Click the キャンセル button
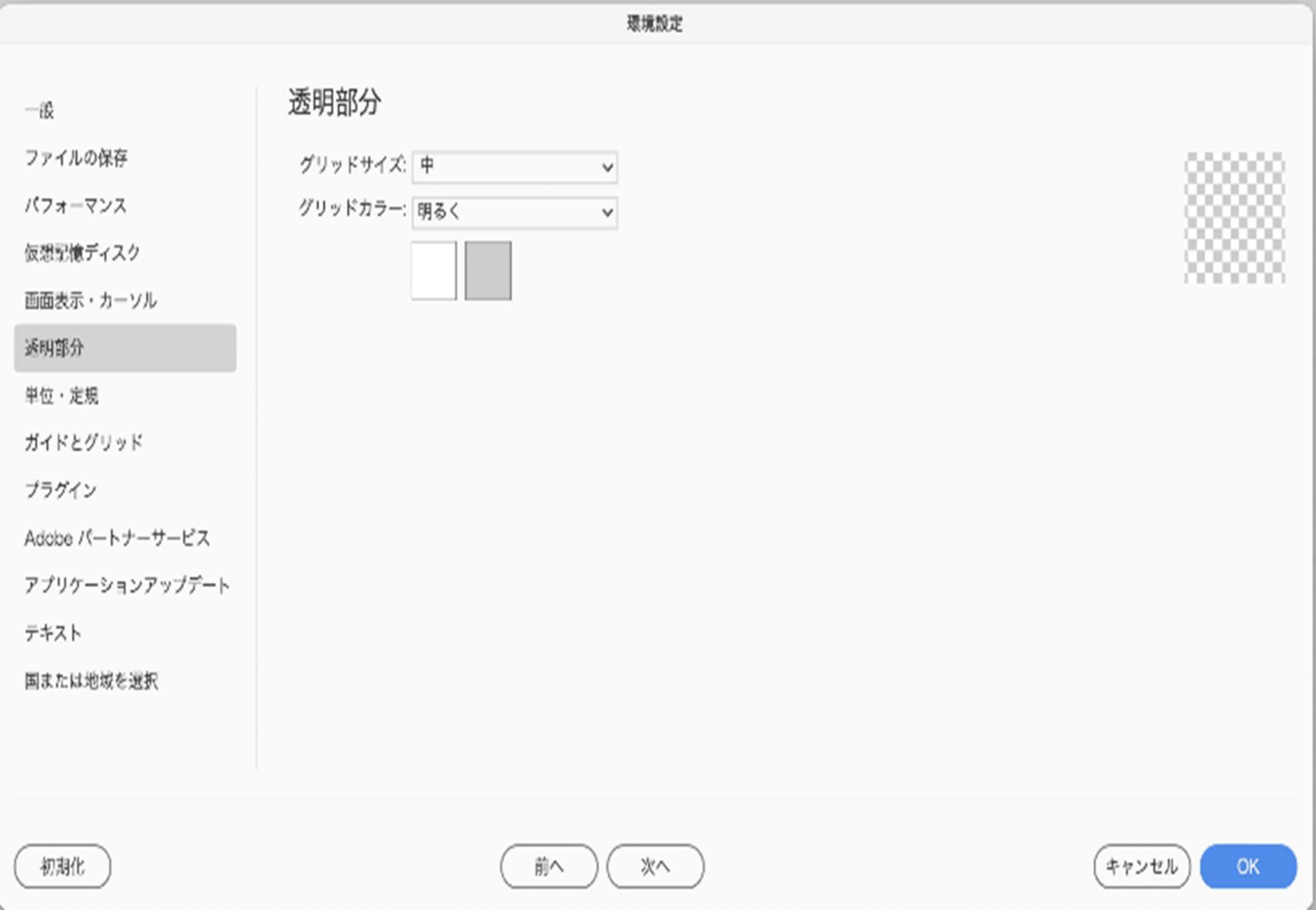 [x=1142, y=867]
